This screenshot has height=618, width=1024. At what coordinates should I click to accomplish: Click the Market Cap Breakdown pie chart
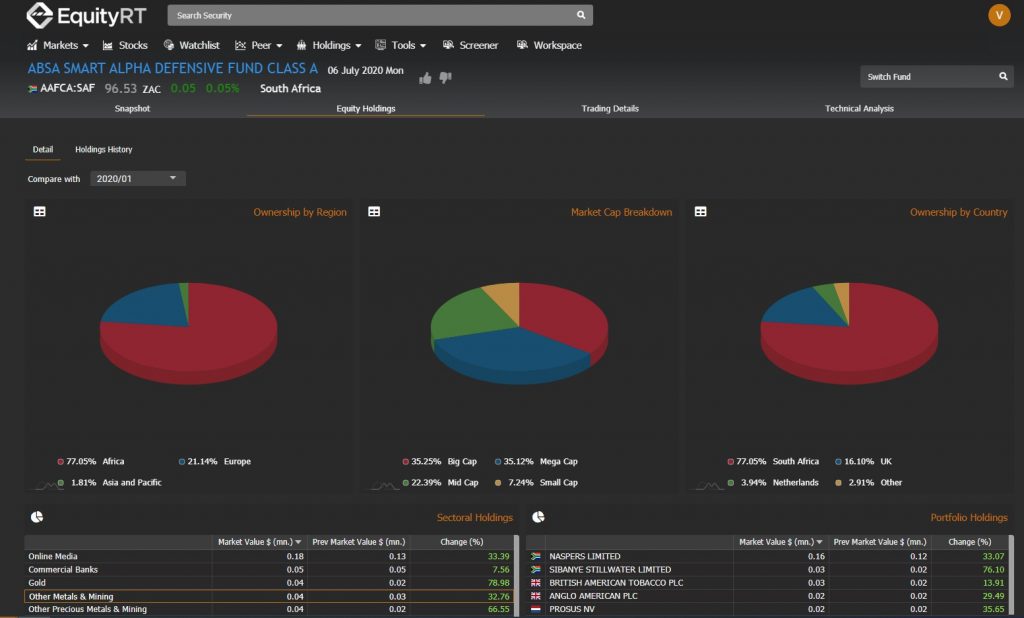tap(519, 333)
